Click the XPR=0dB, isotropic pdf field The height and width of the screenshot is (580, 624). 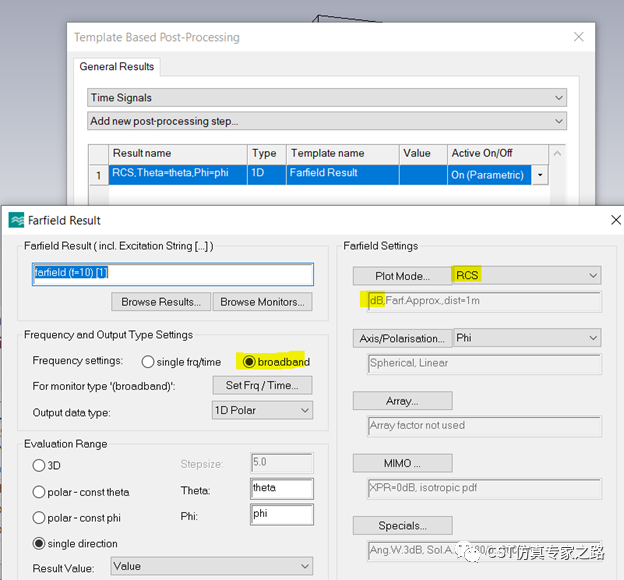(x=484, y=489)
